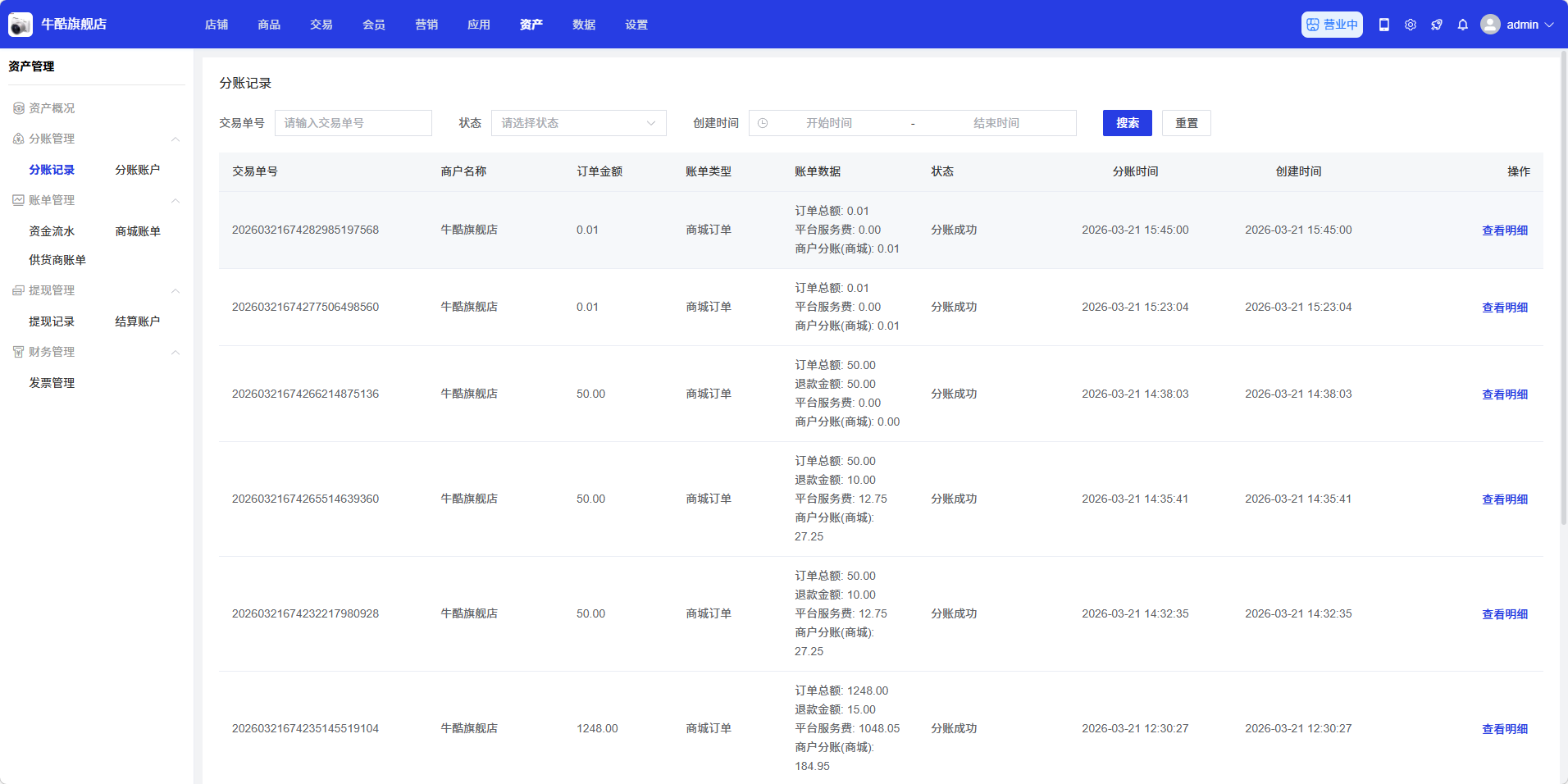Click the 营业中 store status badge
Image resolution: width=1568 pixels, height=784 pixels.
click(1332, 25)
